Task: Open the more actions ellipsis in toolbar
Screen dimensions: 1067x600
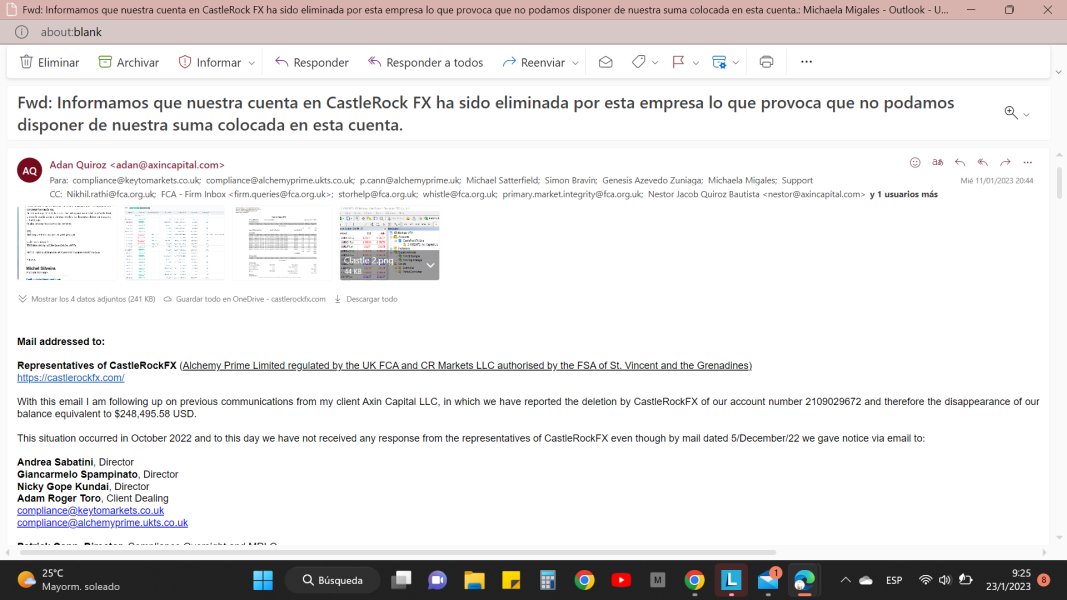Action: tap(806, 62)
